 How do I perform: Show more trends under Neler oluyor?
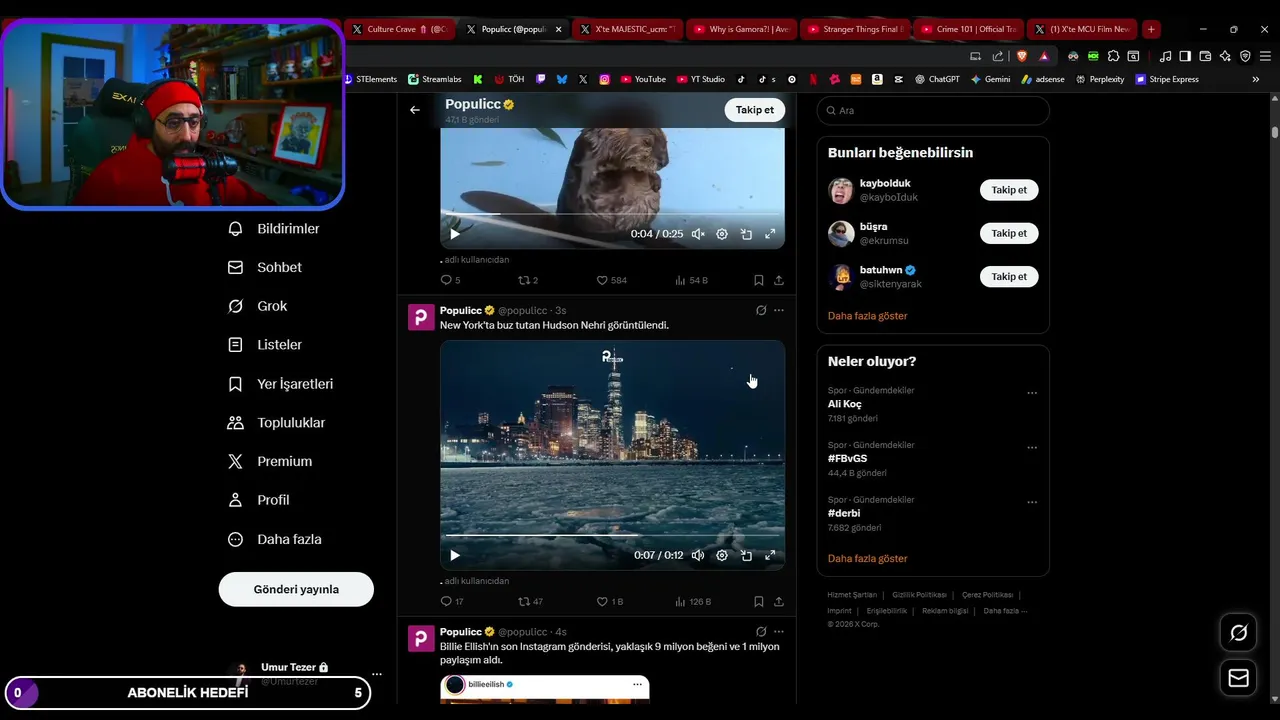click(x=867, y=559)
